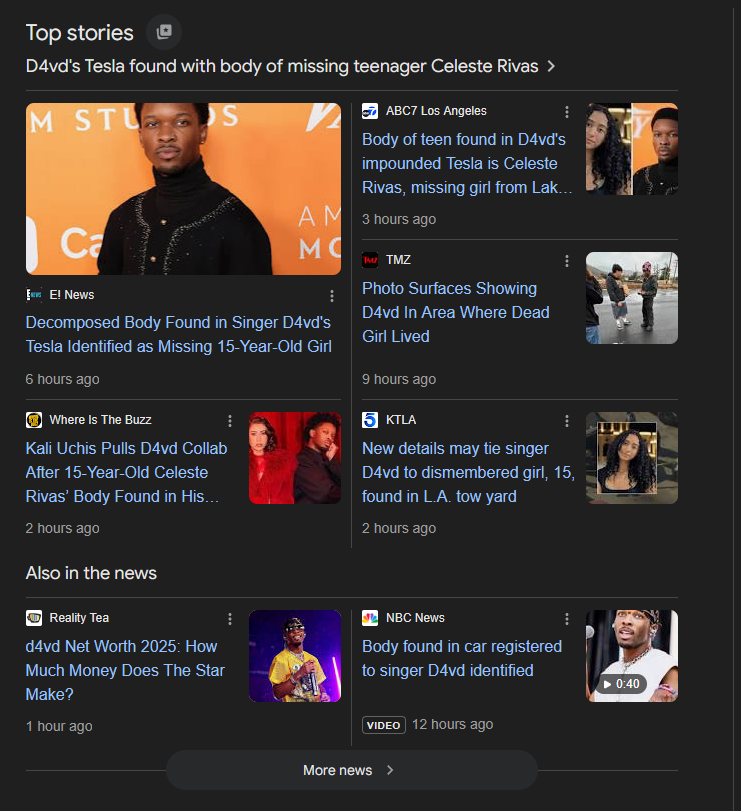Open the TMZ story more options menu

point(567,261)
